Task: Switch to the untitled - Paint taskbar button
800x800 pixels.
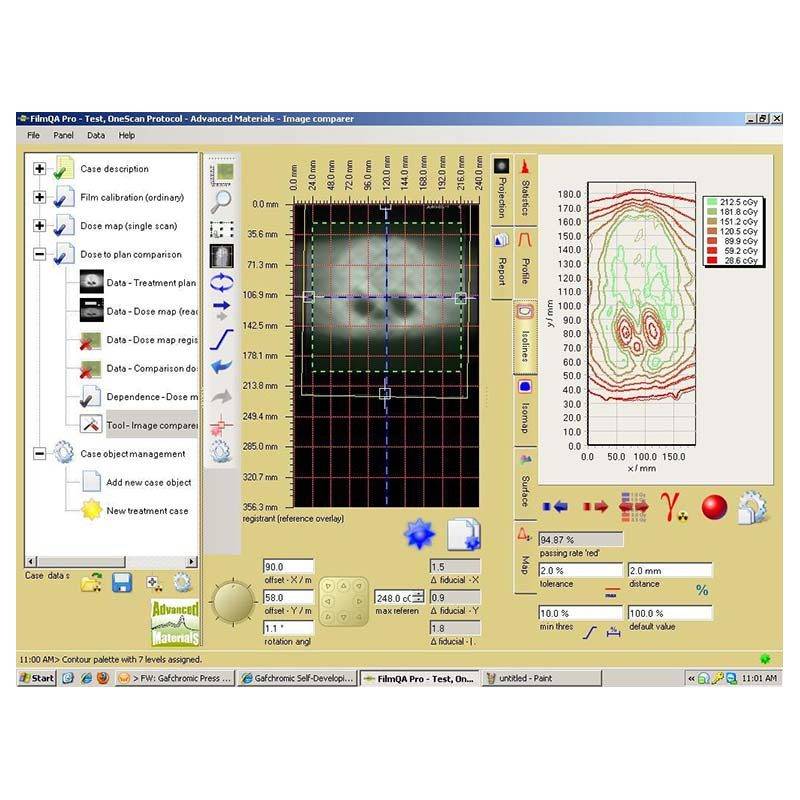Action: pos(541,678)
